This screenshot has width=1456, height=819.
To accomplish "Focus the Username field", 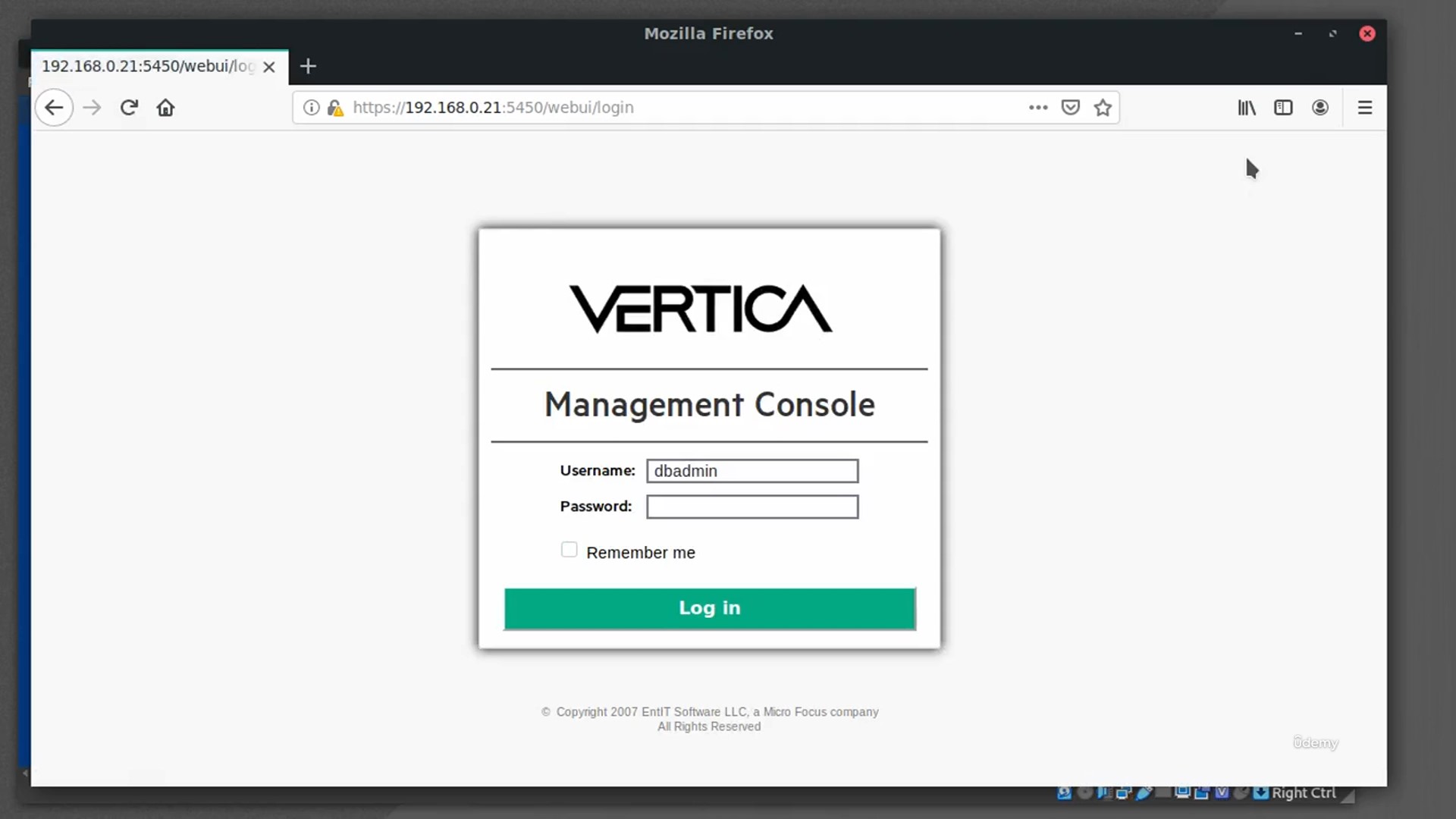I will [752, 471].
